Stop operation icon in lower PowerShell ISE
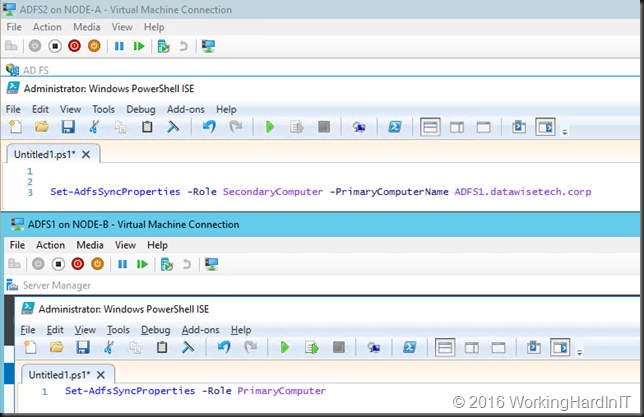This screenshot has height=417, width=644. pos(338,348)
